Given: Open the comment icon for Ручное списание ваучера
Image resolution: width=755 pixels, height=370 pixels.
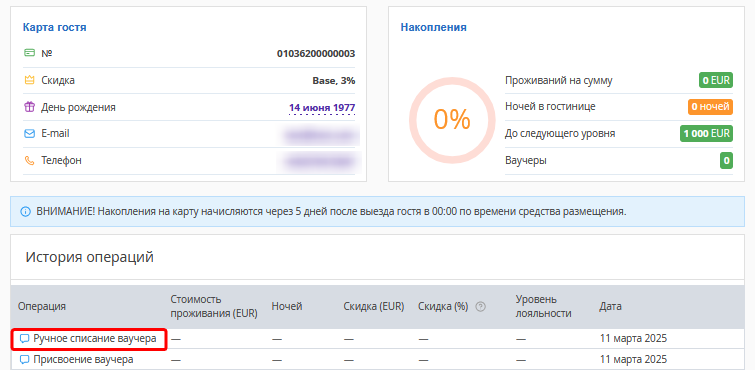Looking at the screenshot, I should [x=24, y=339].
